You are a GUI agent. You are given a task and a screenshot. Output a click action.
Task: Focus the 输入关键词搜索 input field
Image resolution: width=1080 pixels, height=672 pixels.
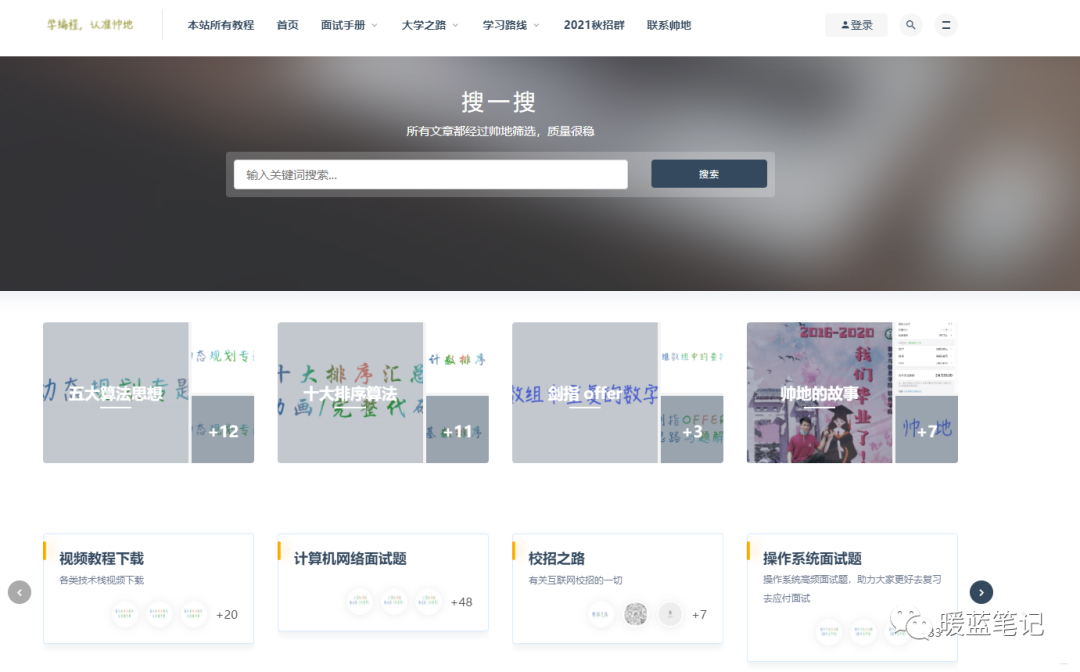point(430,174)
